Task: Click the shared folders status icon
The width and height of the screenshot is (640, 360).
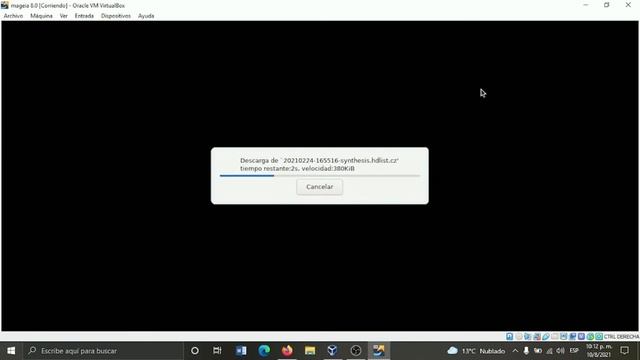Action: click(555, 336)
